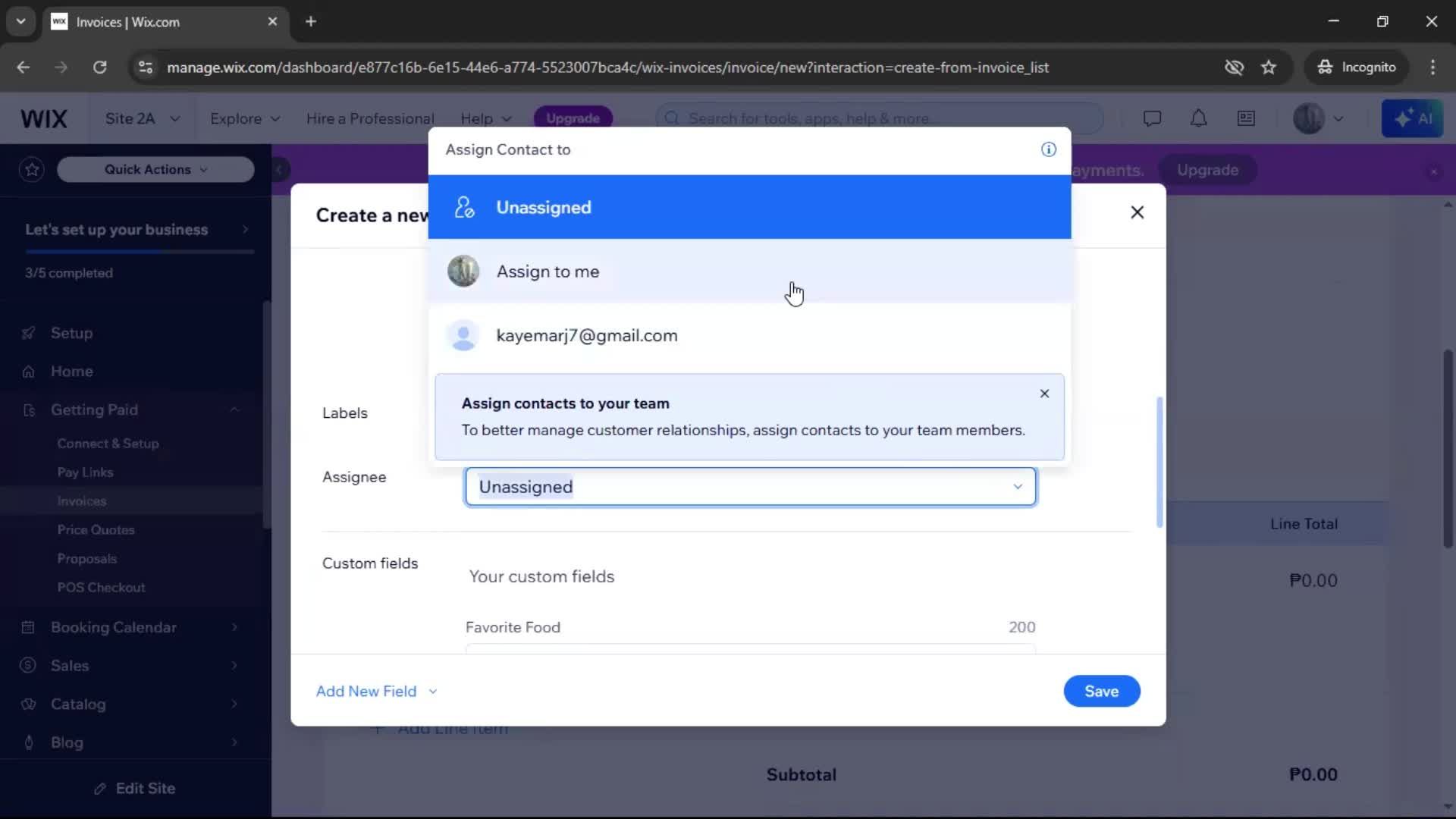Open the chat inbox icon
This screenshot has height=819, width=1456.
point(1152,118)
